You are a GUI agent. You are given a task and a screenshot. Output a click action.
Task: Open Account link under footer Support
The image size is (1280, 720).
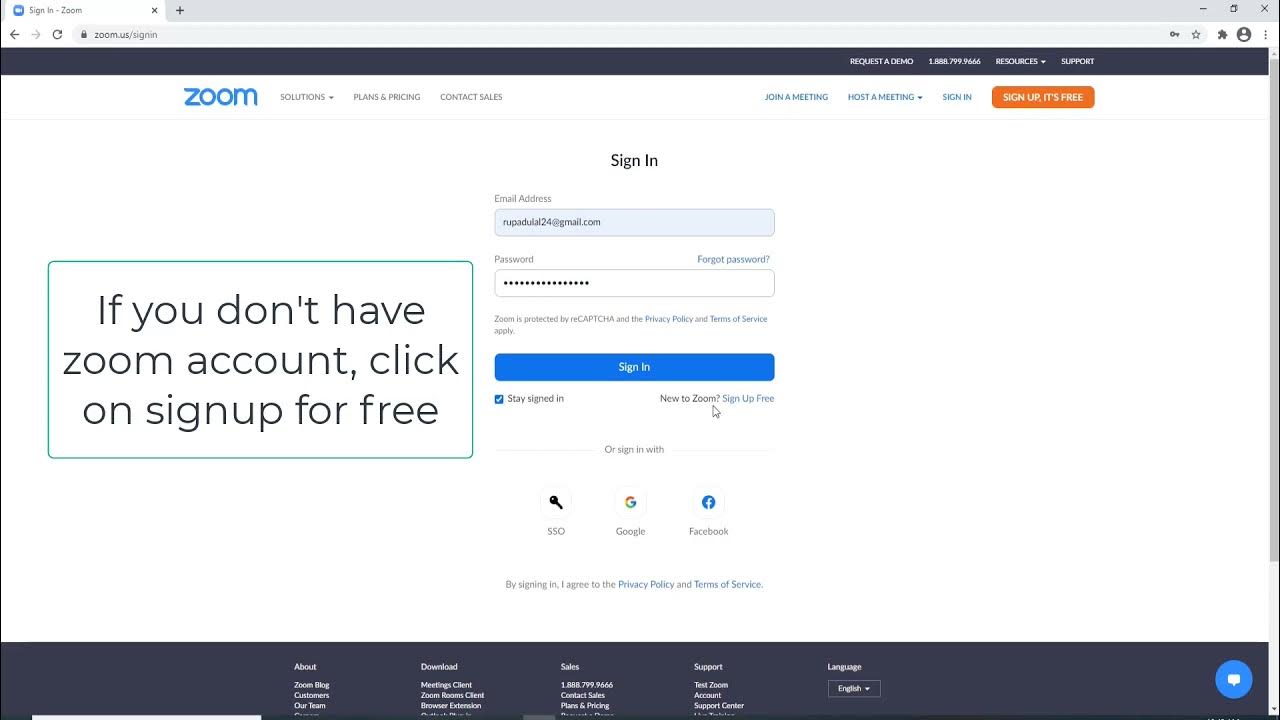coord(707,695)
